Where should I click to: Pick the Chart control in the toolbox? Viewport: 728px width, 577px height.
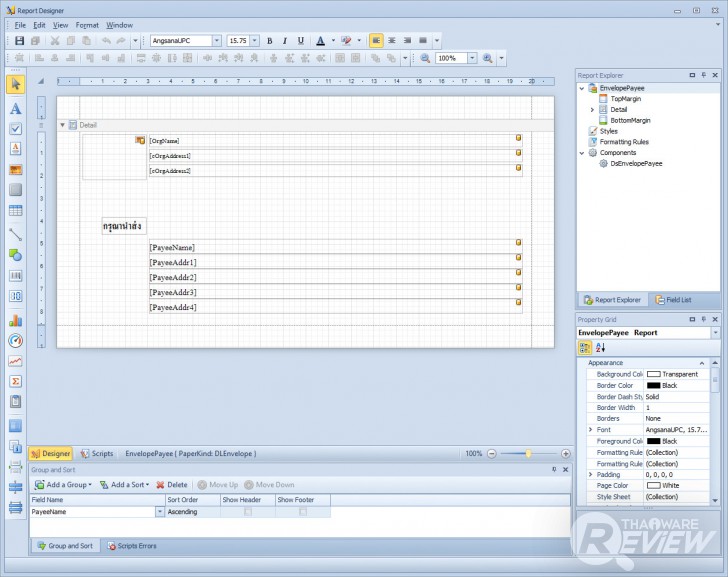click(x=15, y=321)
